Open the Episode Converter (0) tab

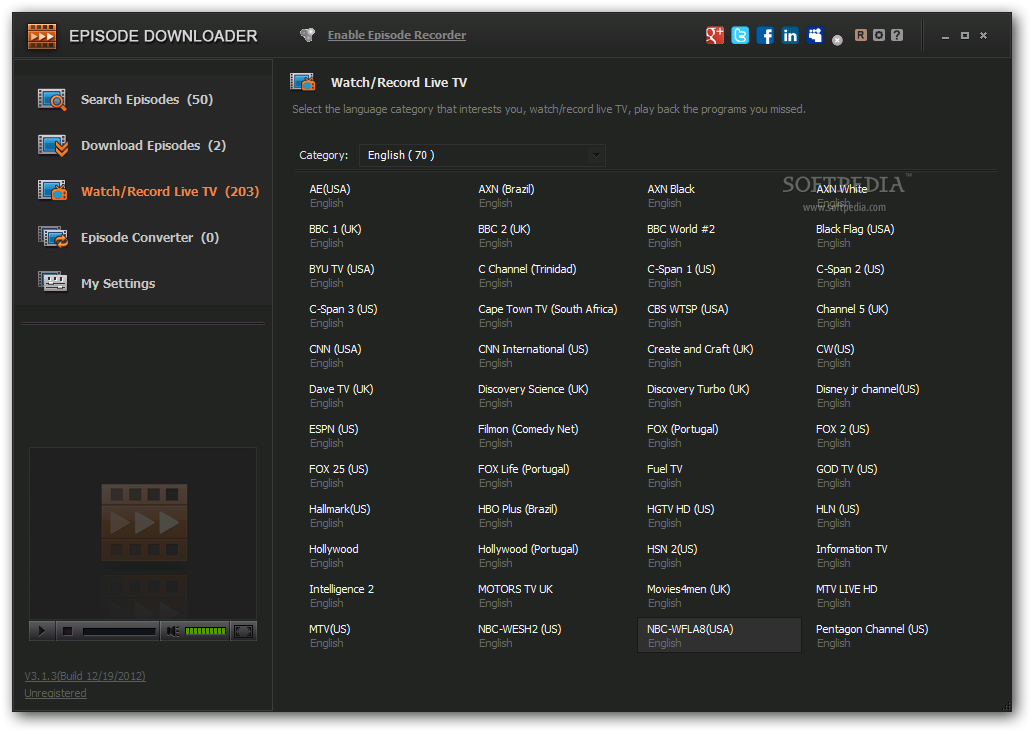(143, 238)
